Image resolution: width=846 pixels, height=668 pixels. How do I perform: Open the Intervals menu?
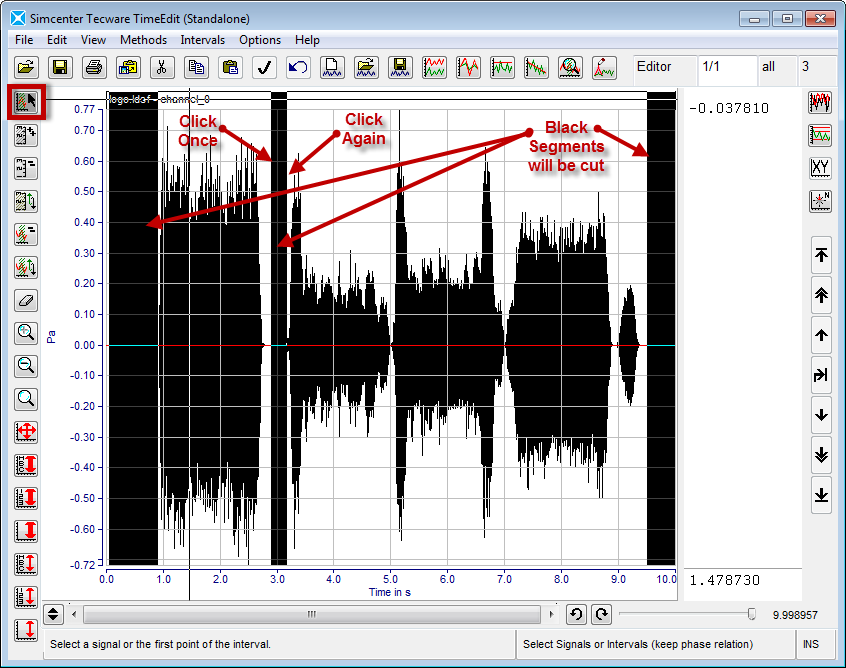tap(203, 40)
